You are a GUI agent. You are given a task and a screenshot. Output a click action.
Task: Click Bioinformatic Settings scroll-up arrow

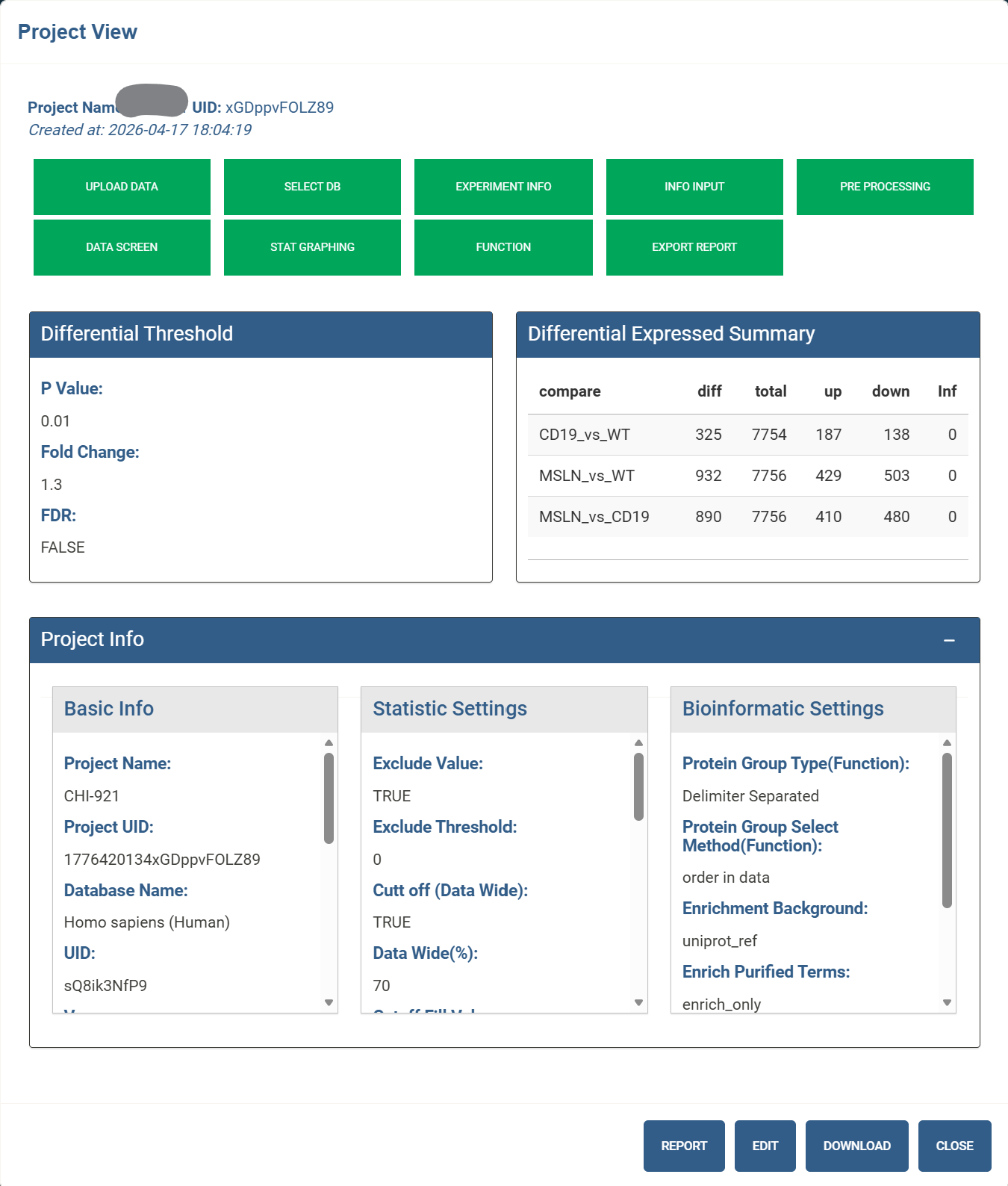947,743
